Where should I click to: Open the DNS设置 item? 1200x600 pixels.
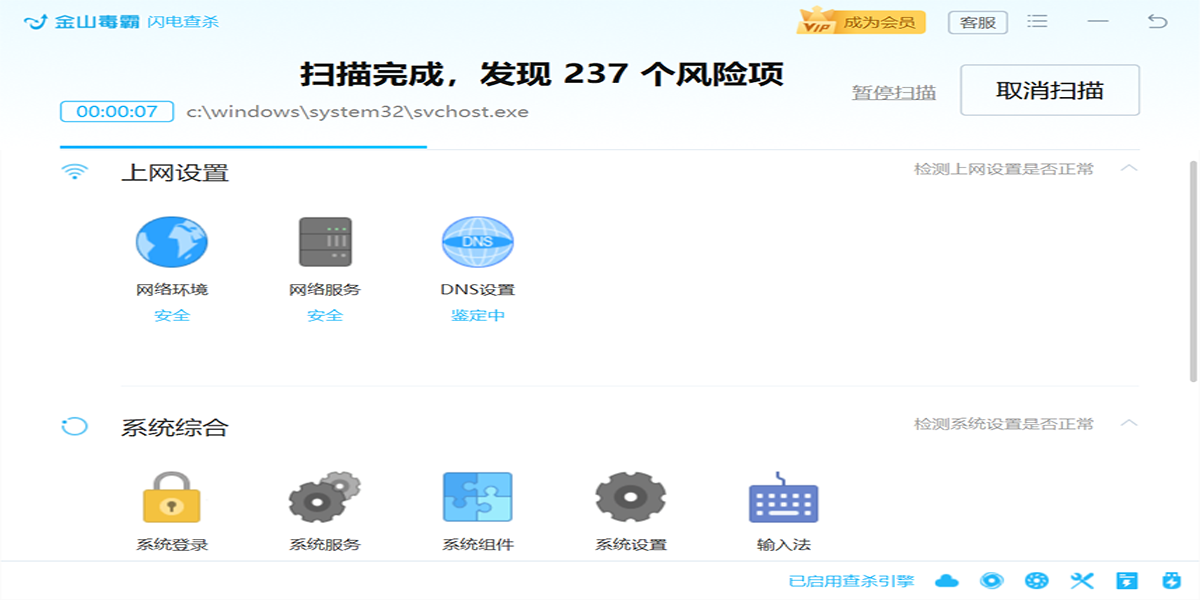[478, 242]
